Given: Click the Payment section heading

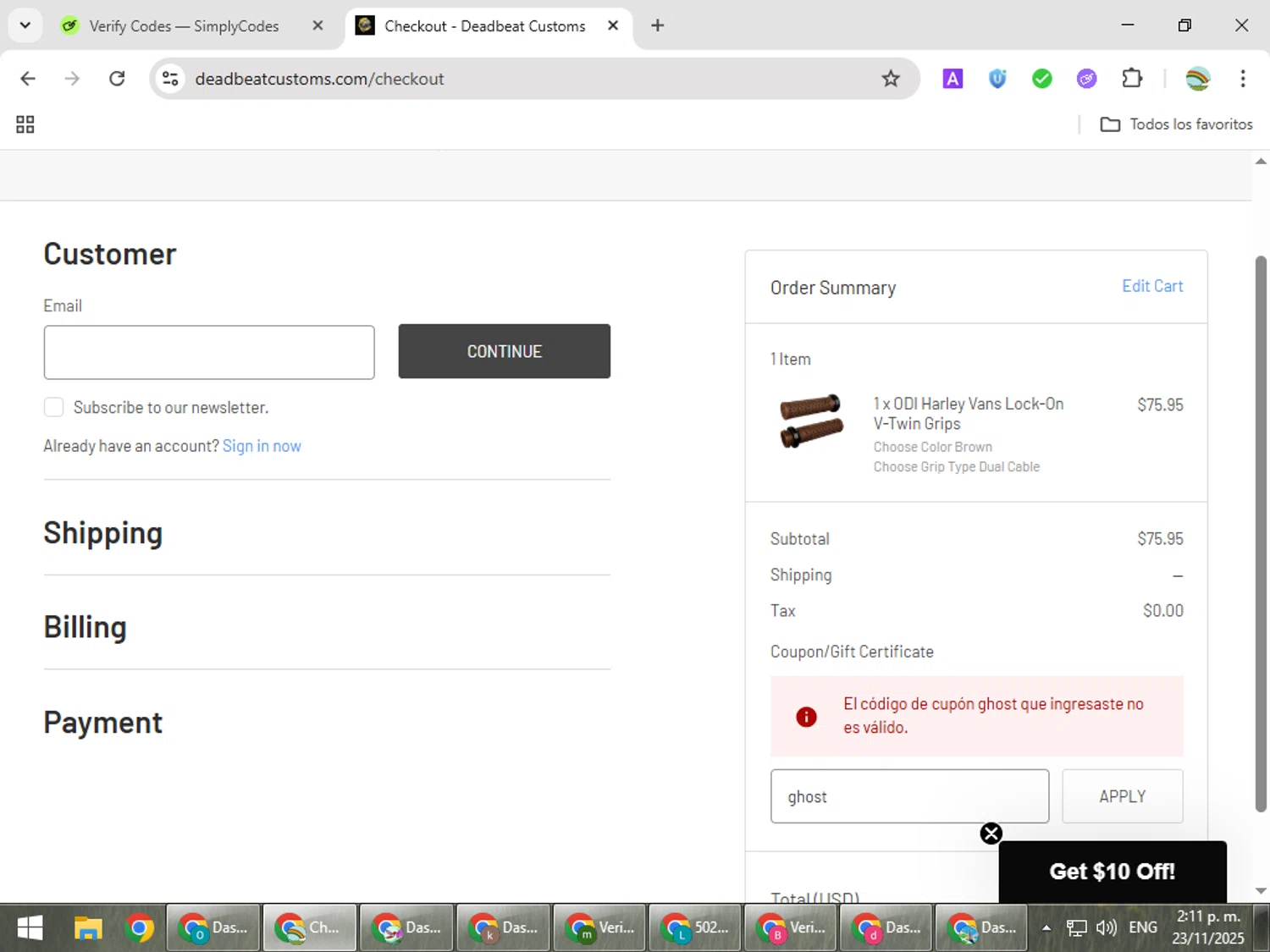Looking at the screenshot, I should pyautogui.click(x=103, y=723).
